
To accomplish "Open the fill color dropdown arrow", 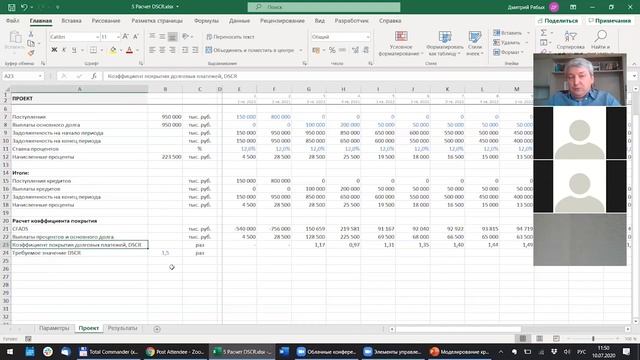I will pyautogui.click(x=121, y=50).
